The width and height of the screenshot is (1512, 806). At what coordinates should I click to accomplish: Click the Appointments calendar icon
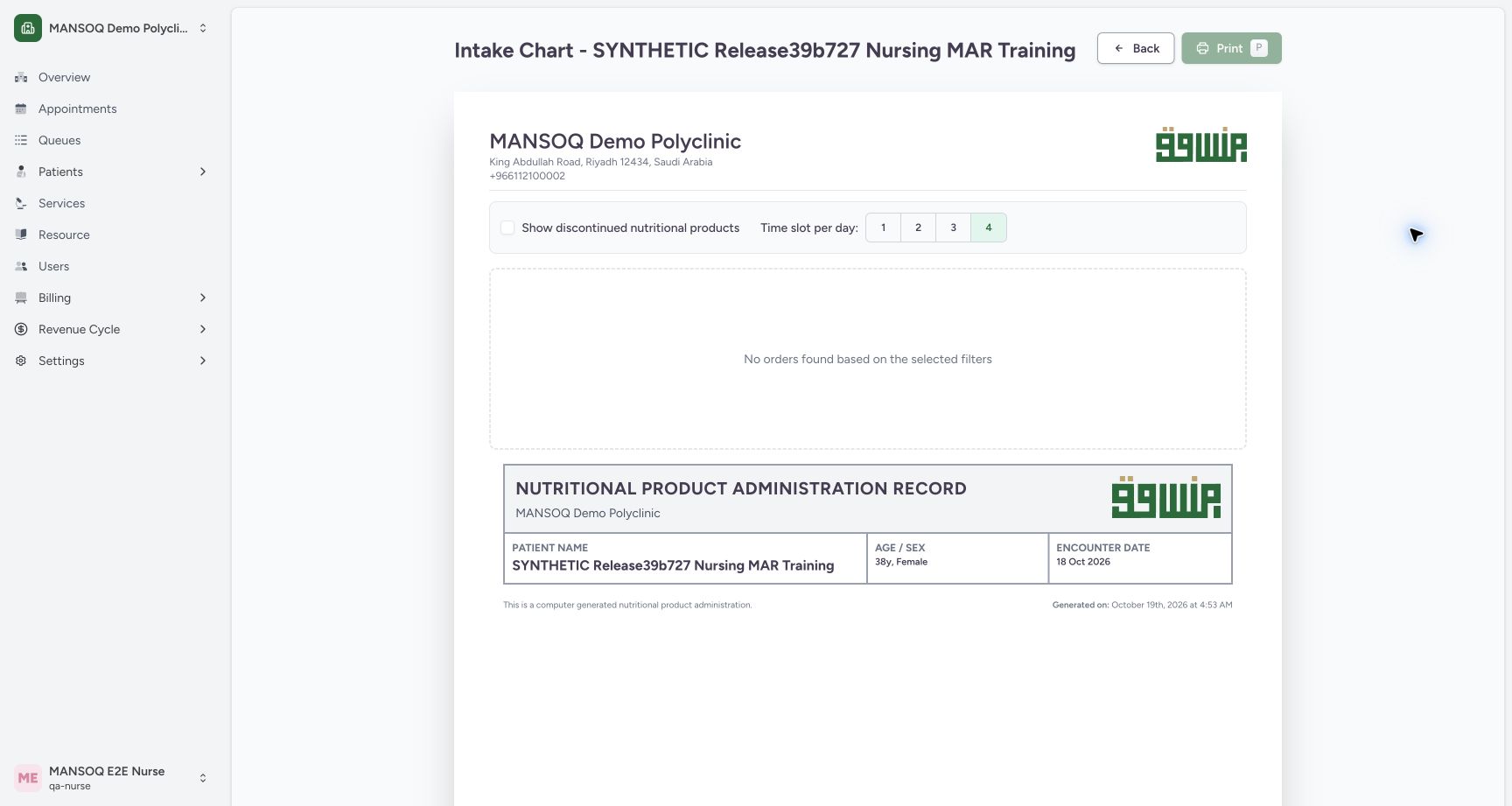[21, 109]
